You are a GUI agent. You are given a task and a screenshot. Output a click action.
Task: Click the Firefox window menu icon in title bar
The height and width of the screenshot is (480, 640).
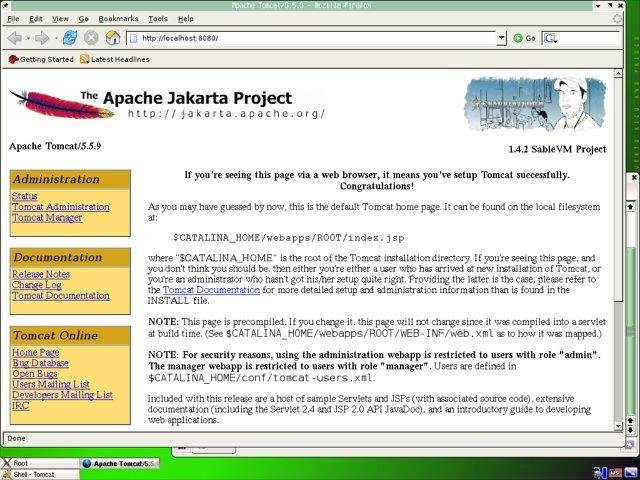[6, 5]
